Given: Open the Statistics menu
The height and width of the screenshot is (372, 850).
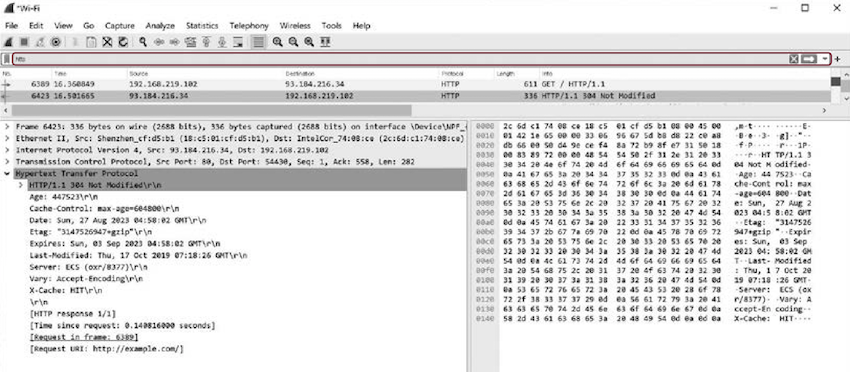Looking at the screenshot, I should tap(202, 25).
